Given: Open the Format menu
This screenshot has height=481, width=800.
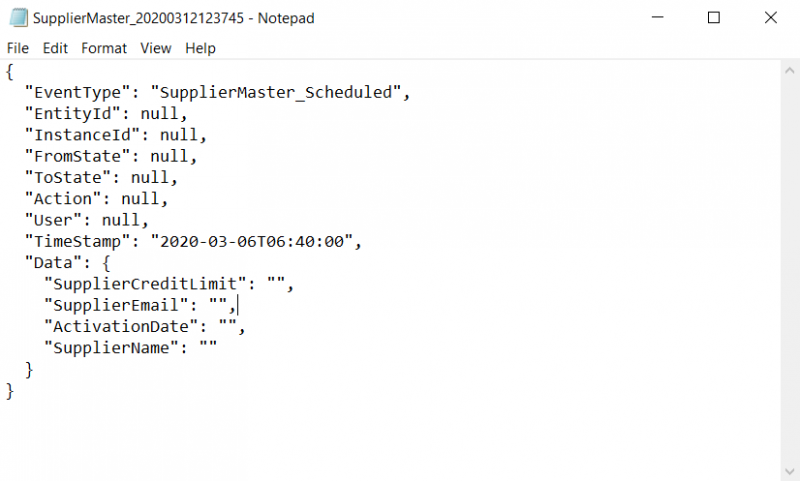Looking at the screenshot, I should [x=104, y=48].
